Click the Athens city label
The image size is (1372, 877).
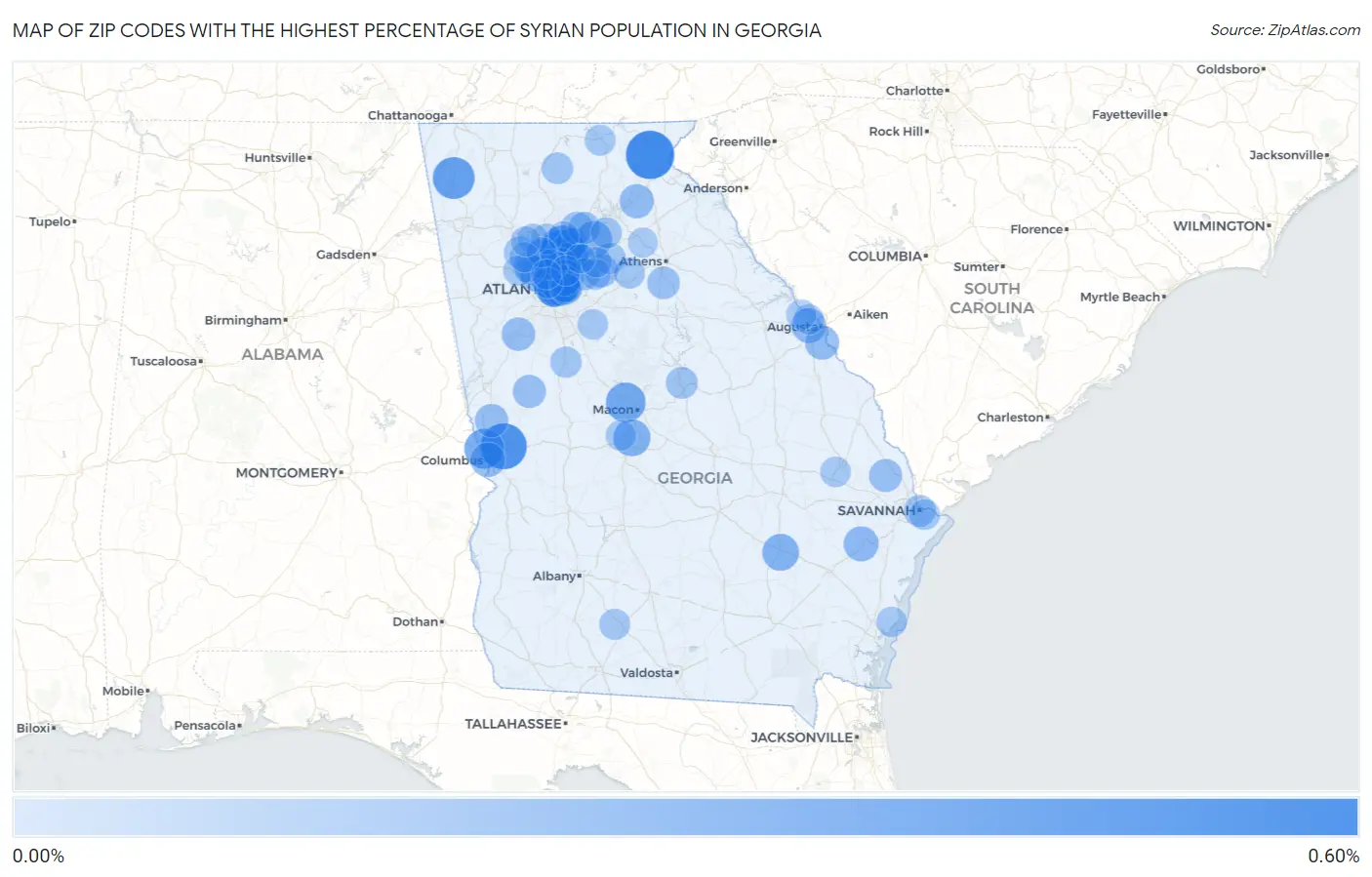coord(640,261)
